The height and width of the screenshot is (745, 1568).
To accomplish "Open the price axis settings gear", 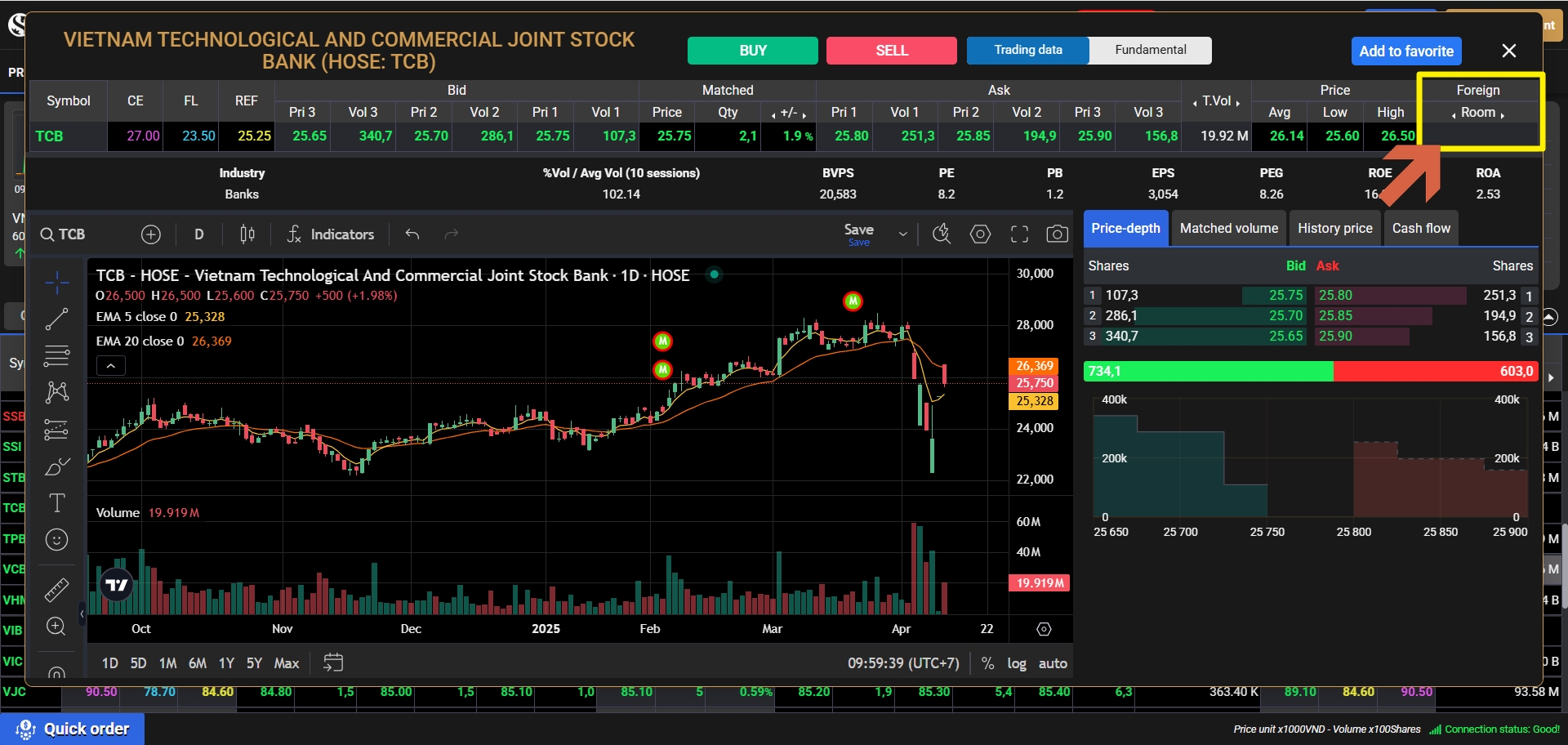I will pyautogui.click(x=1044, y=629).
